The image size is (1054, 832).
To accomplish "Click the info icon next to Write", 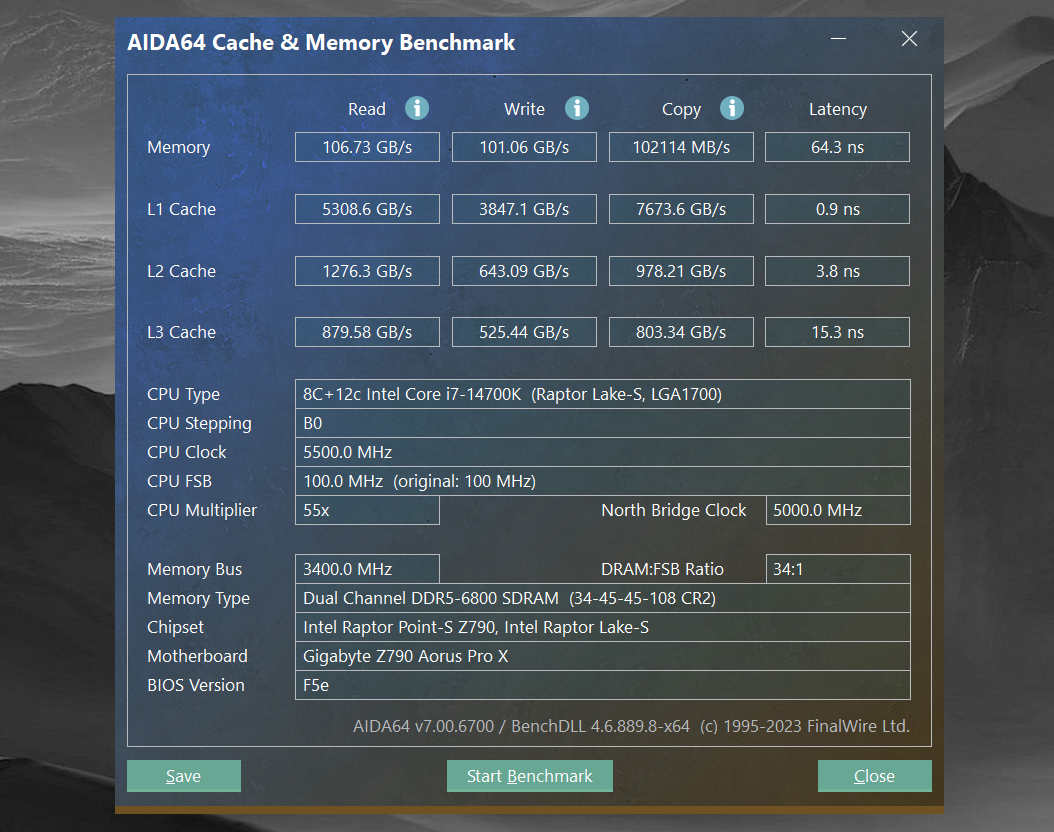I will (x=577, y=108).
